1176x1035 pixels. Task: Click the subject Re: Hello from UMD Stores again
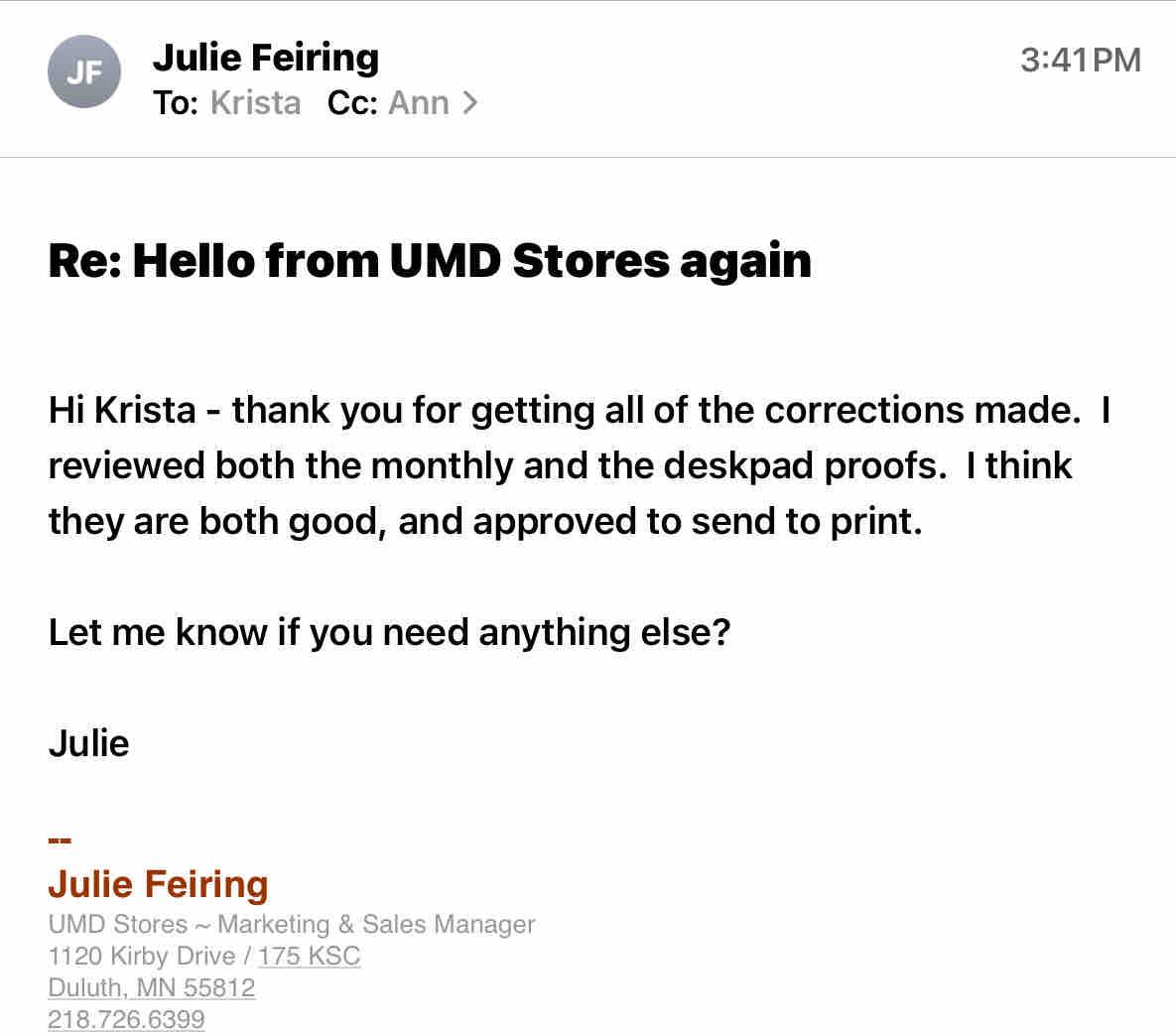point(430,260)
